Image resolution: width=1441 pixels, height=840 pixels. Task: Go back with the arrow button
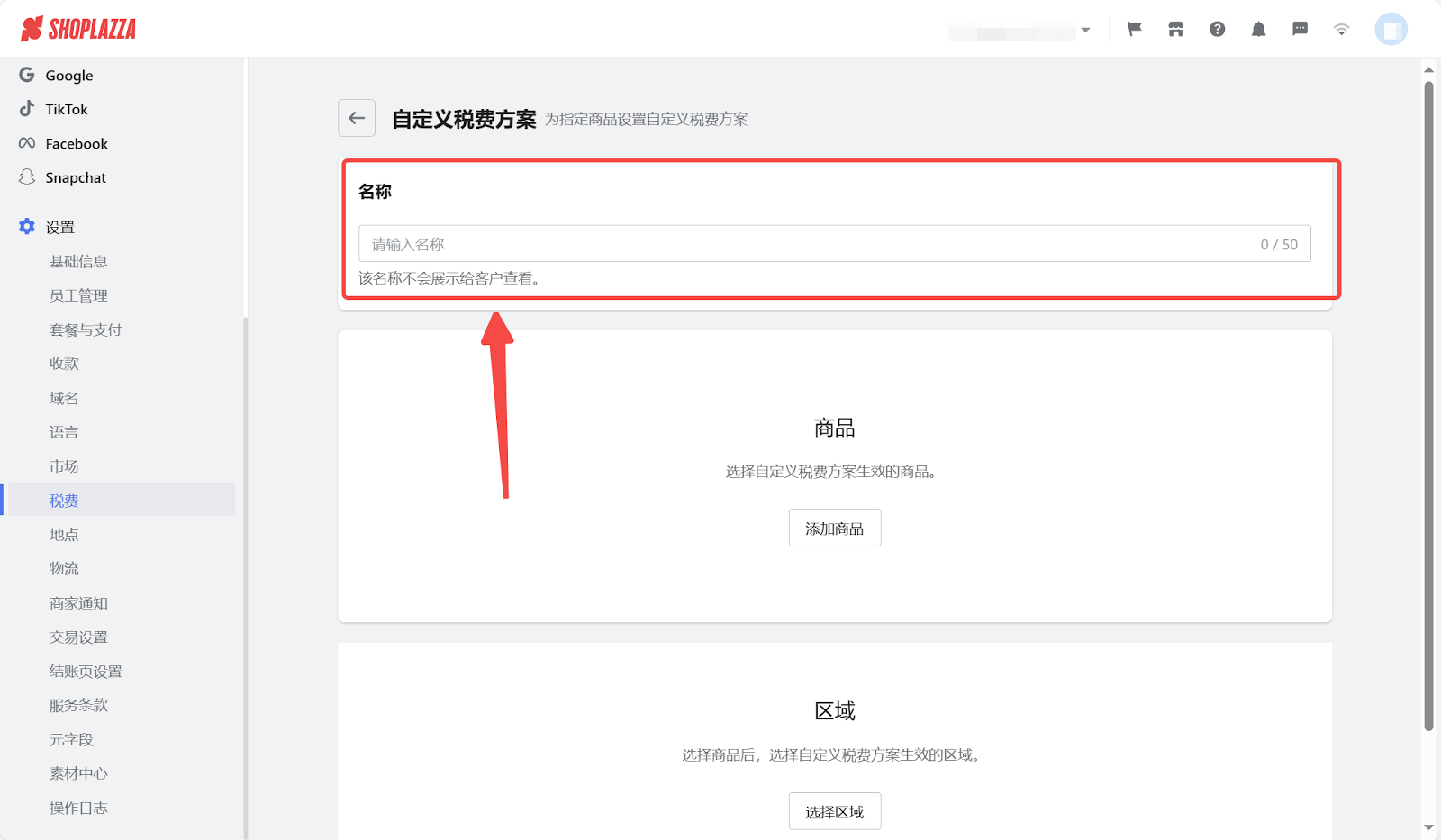click(357, 118)
